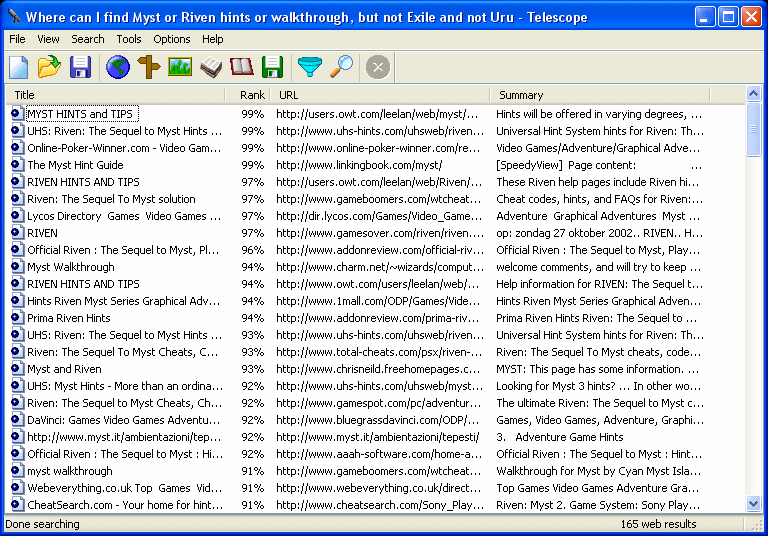Click the page icon beside RIVEN at 97%
This screenshot has width=768, height=536.
pos(17,233)
